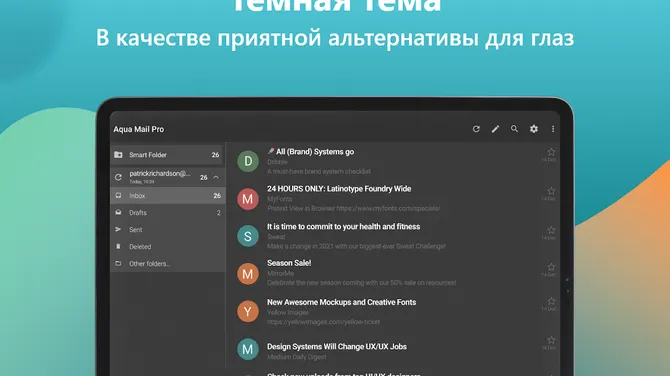This screenshot has width=670, height=376.
Task: Star the 'Design Systems Will Change' email
Action: [551, 340]
